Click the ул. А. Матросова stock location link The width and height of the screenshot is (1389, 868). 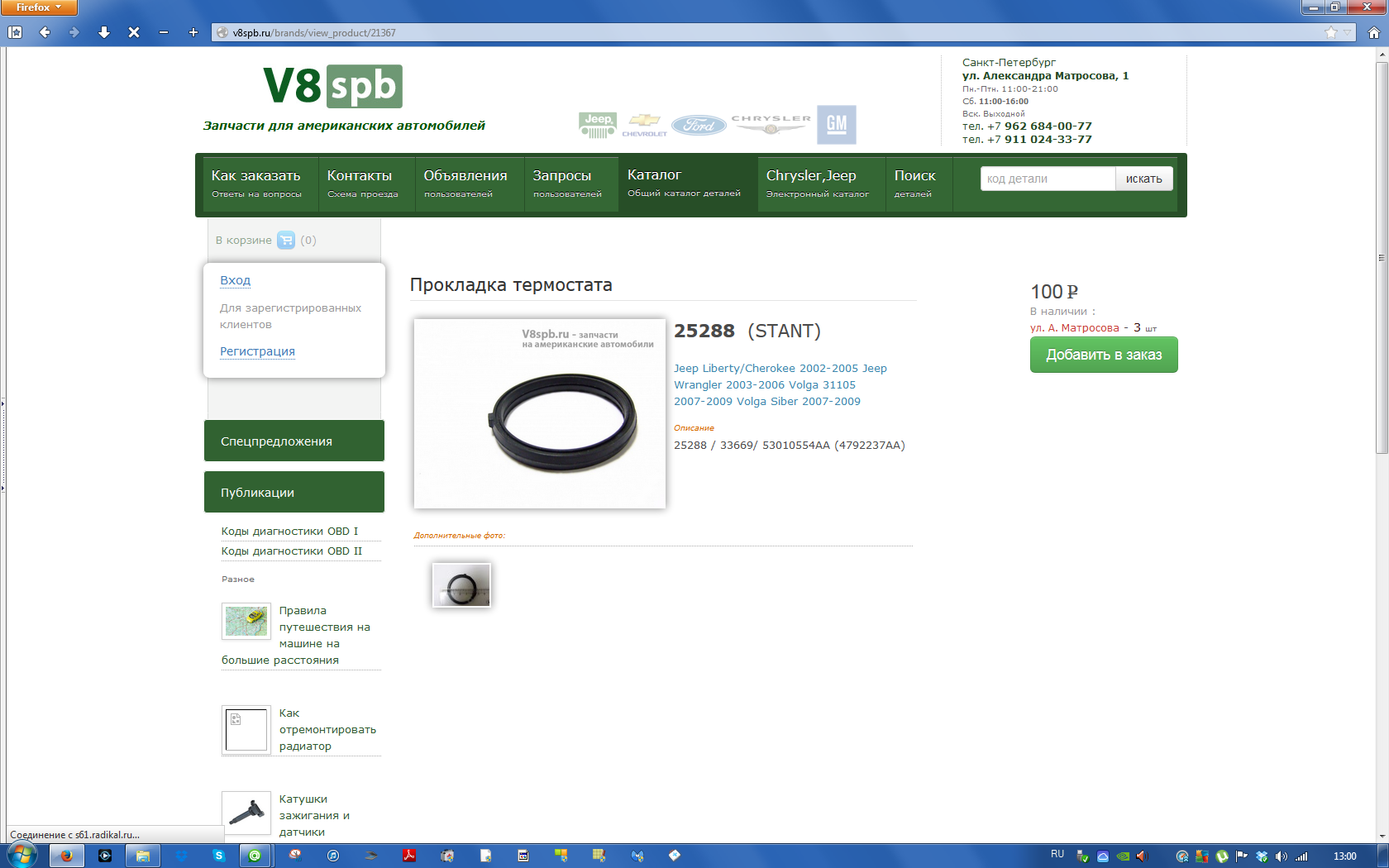[x=1074, y=327]
